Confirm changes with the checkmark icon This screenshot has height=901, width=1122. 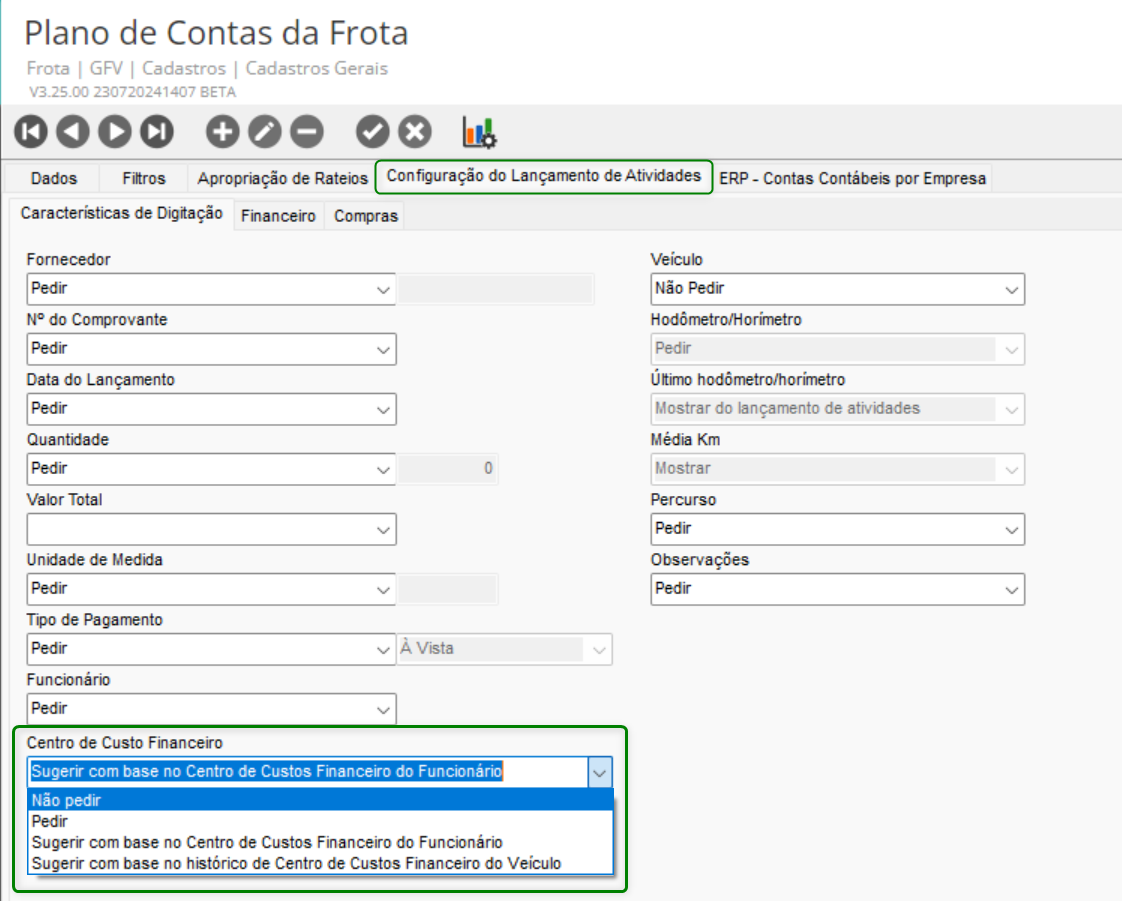click(372, 131)
